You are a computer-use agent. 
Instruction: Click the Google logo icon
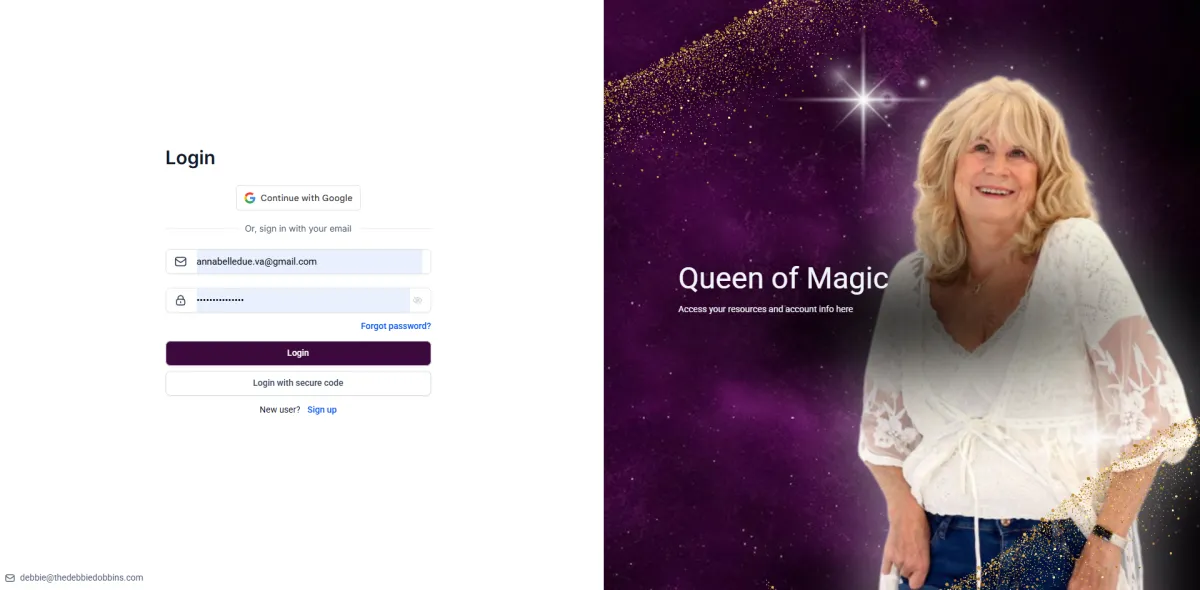click(250, 198)
